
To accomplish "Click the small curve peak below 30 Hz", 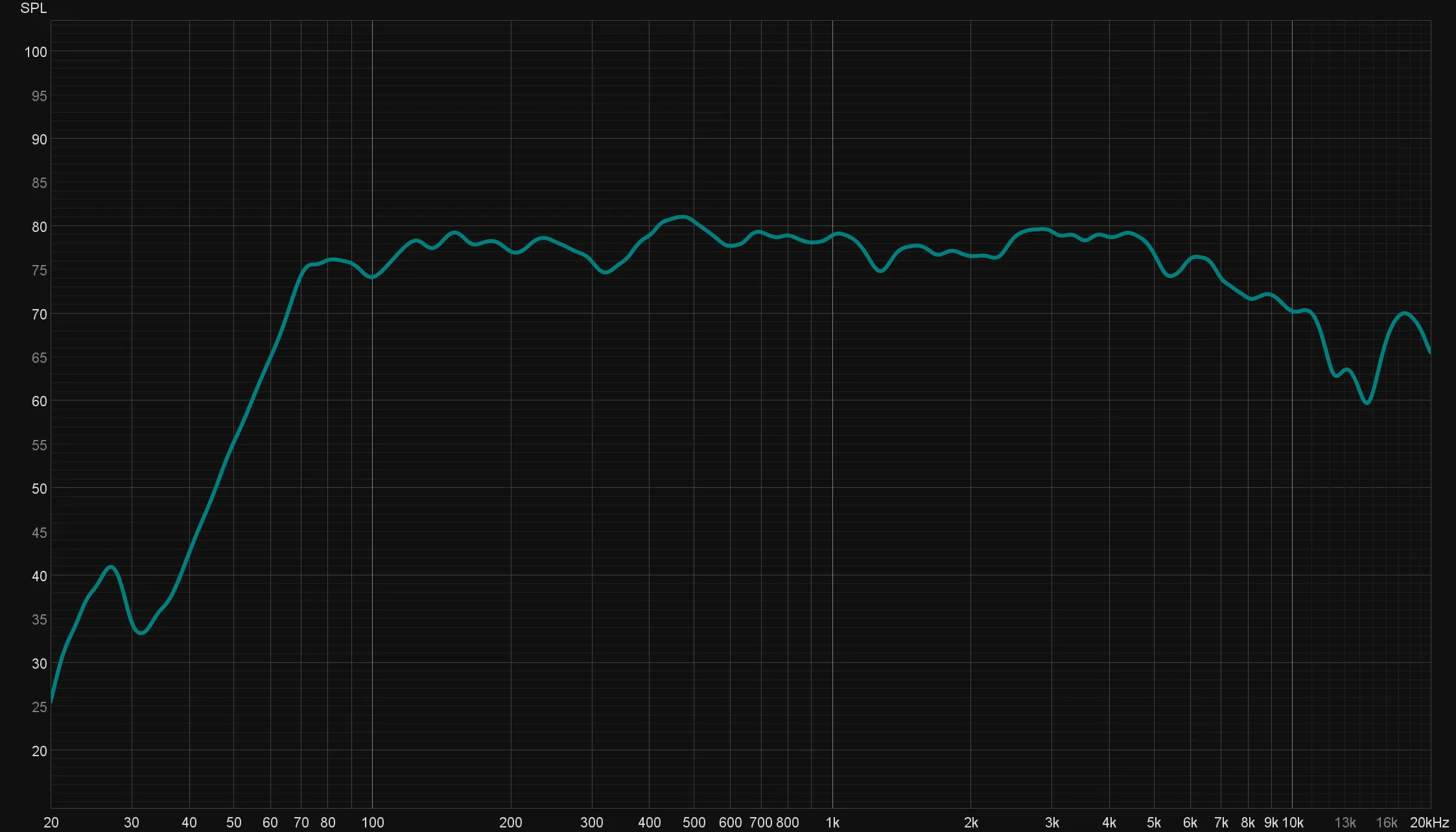I will [111, 567].
